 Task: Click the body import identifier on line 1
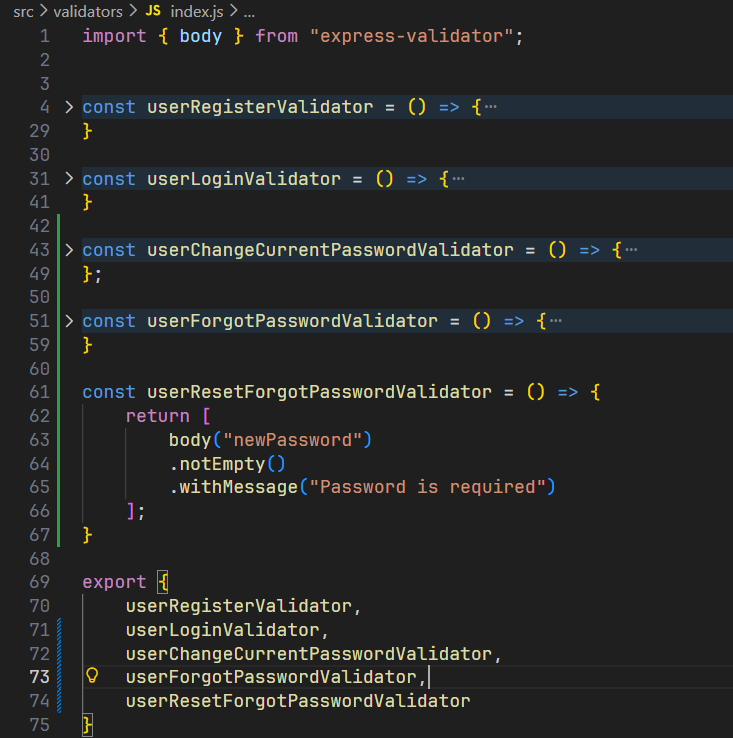[x=201, y=36]
